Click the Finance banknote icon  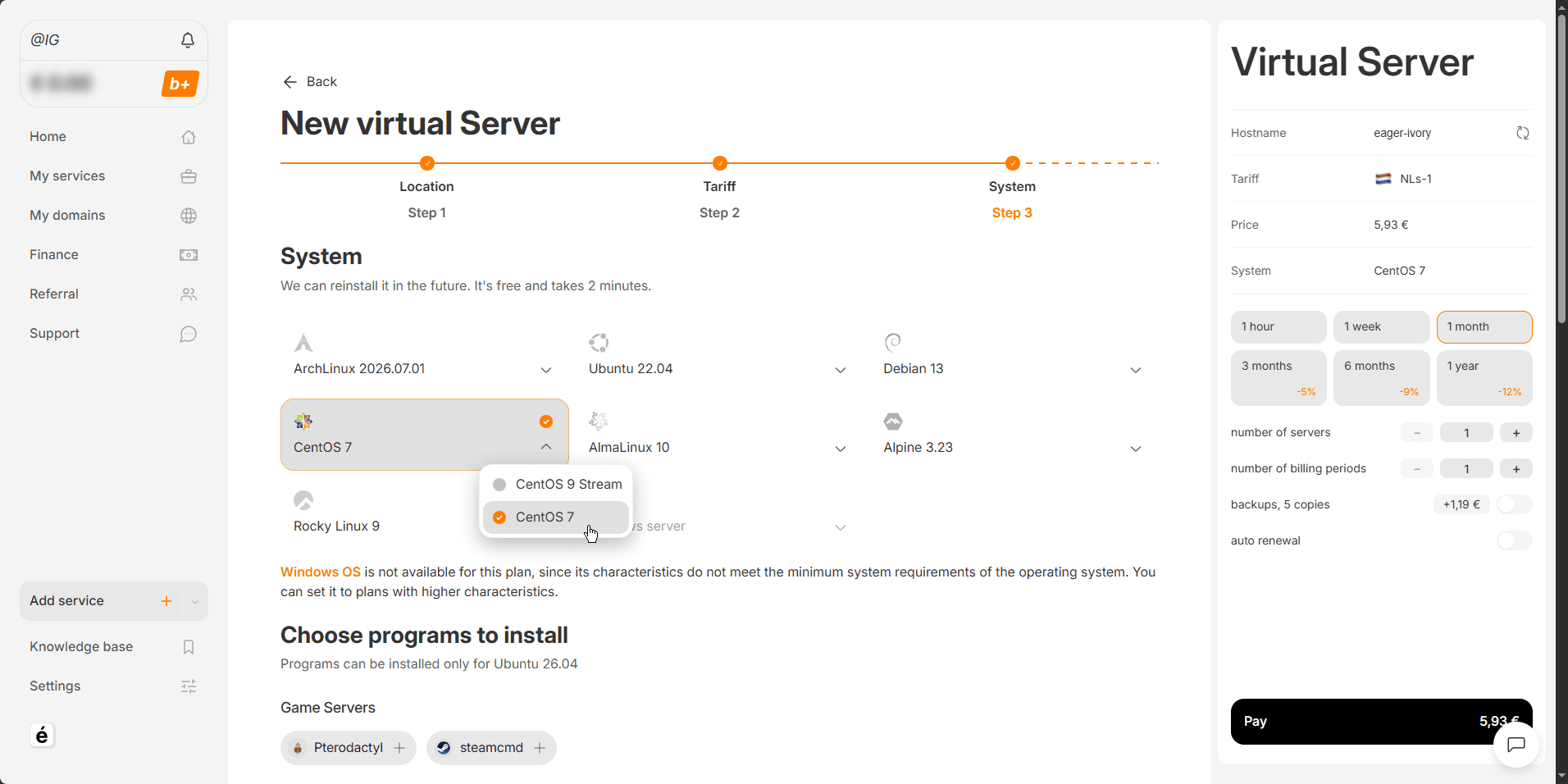[x=189, y=255]
